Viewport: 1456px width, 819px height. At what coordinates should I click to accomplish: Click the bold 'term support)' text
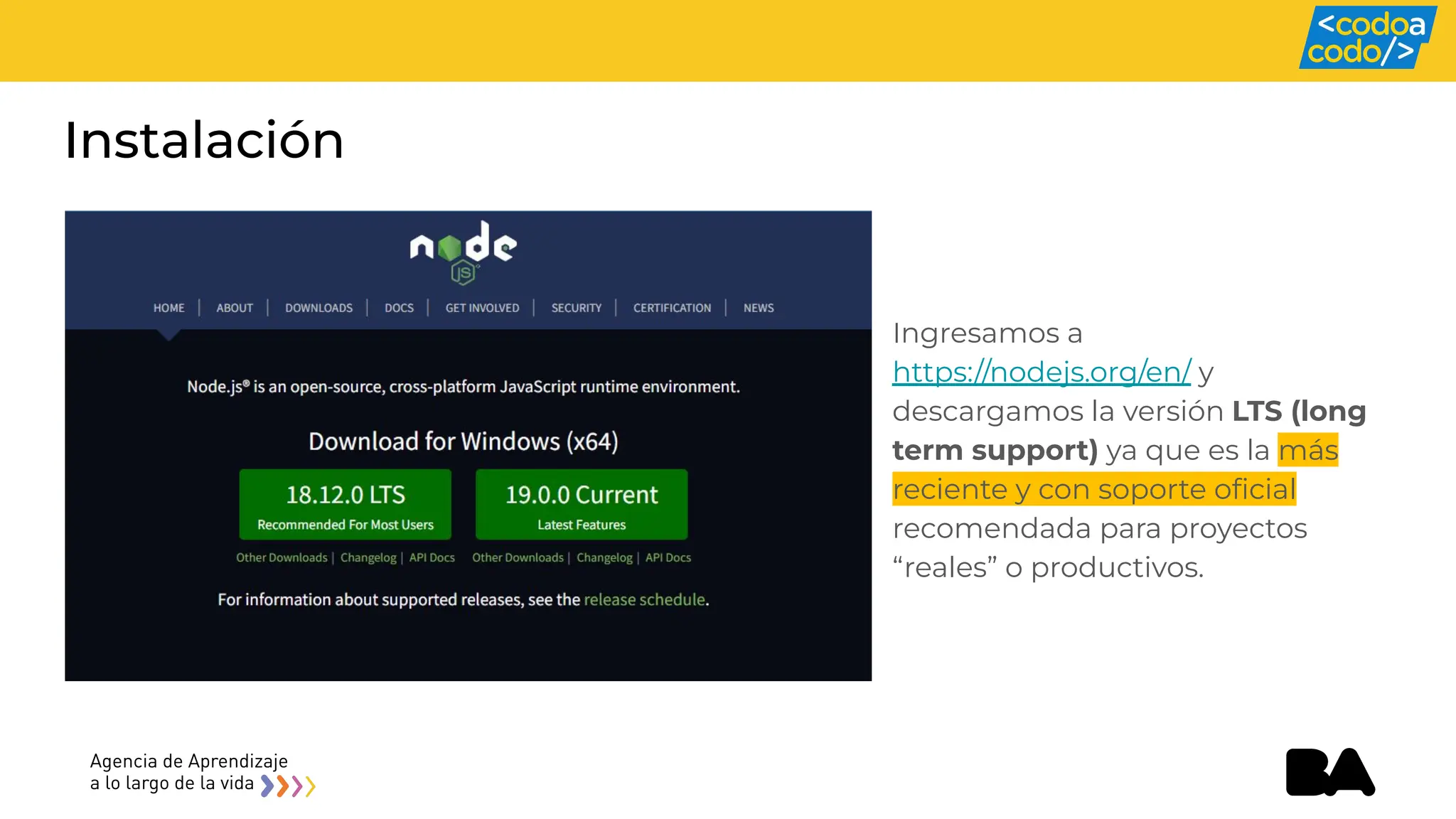995,451
